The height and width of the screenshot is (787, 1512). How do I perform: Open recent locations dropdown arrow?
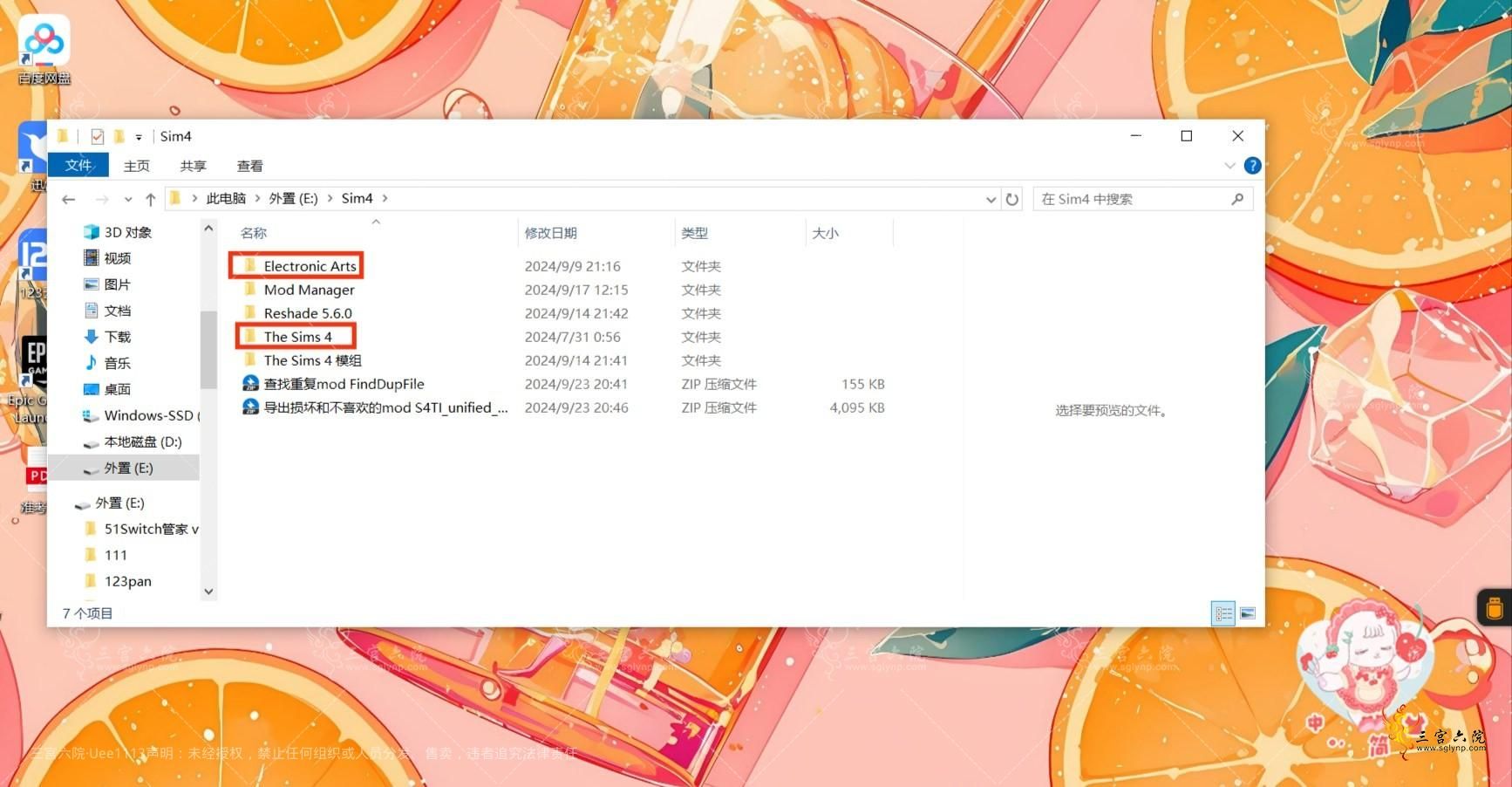pyautogui.click(x=128, y=200)
